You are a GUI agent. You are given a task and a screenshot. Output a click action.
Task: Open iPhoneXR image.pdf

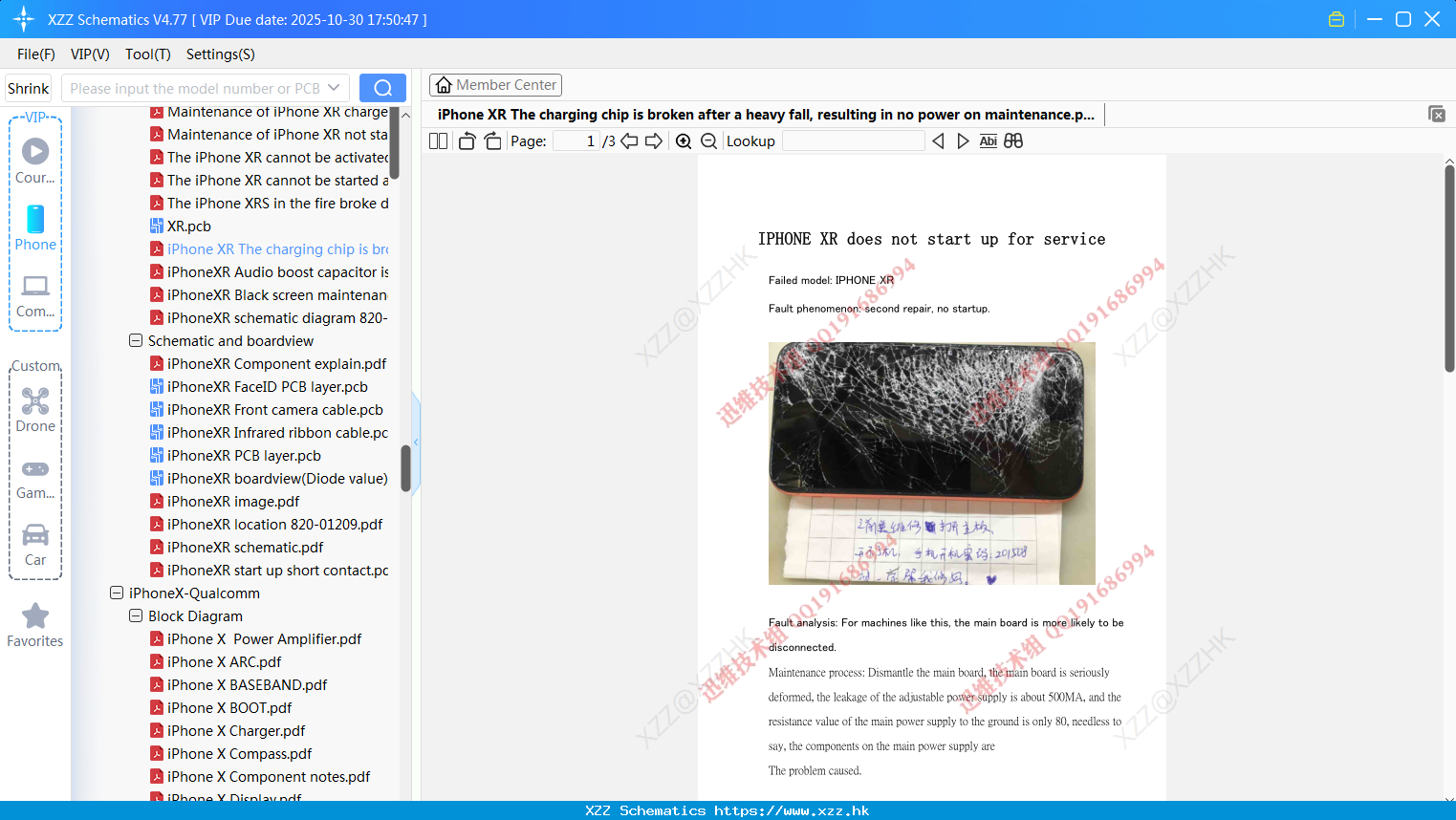coord(225,502)
